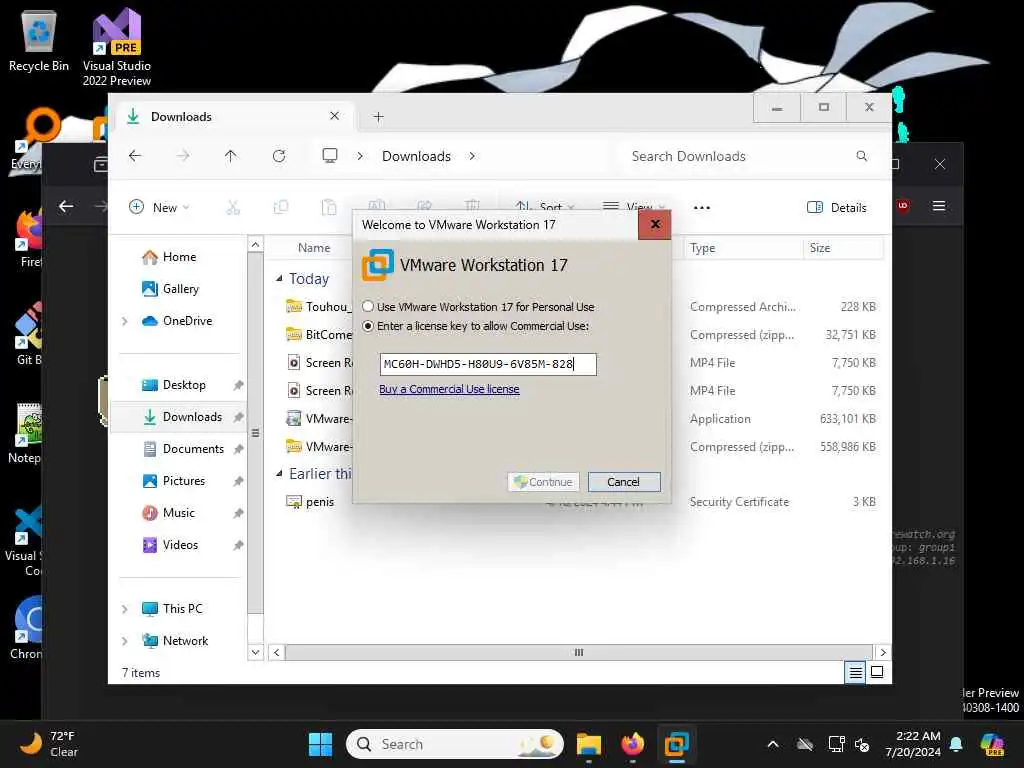This screenshot has height=768, width=1024.
Task: Open a new Explorer tab with plus
Action: pyautogui.click(x=378, y=117)
